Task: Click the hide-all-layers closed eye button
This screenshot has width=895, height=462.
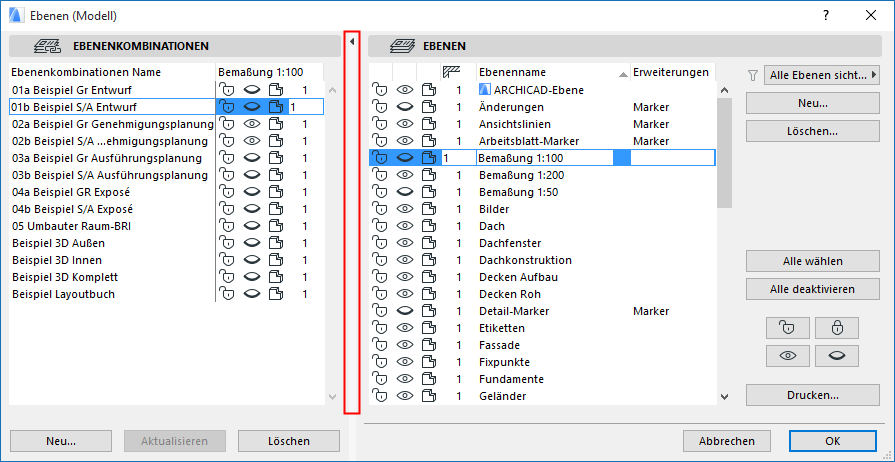Action: click(x=836, y=355)
